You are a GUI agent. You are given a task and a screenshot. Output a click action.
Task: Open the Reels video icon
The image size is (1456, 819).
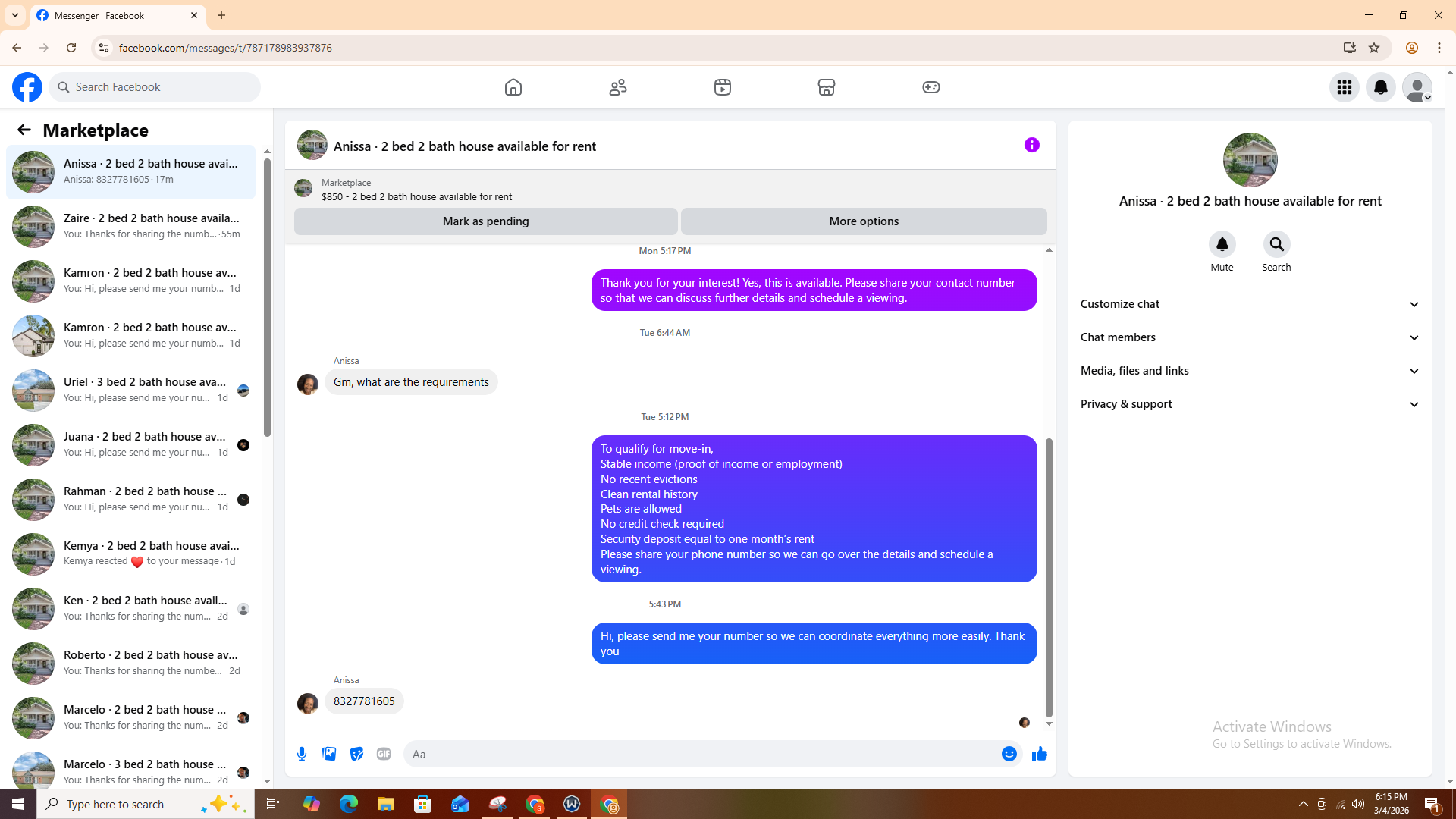pos(723,87)
